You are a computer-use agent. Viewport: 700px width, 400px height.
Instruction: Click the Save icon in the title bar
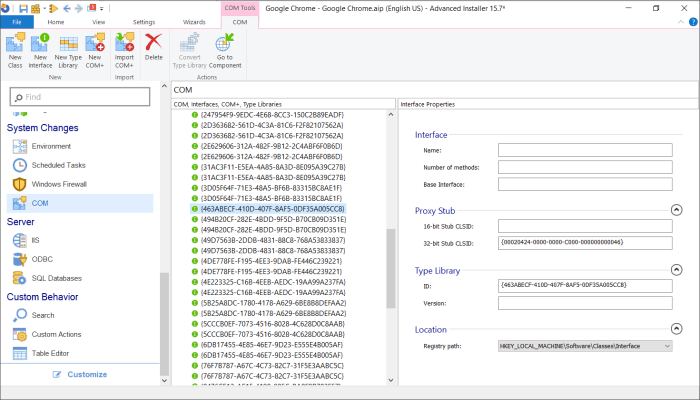point(23,8)
